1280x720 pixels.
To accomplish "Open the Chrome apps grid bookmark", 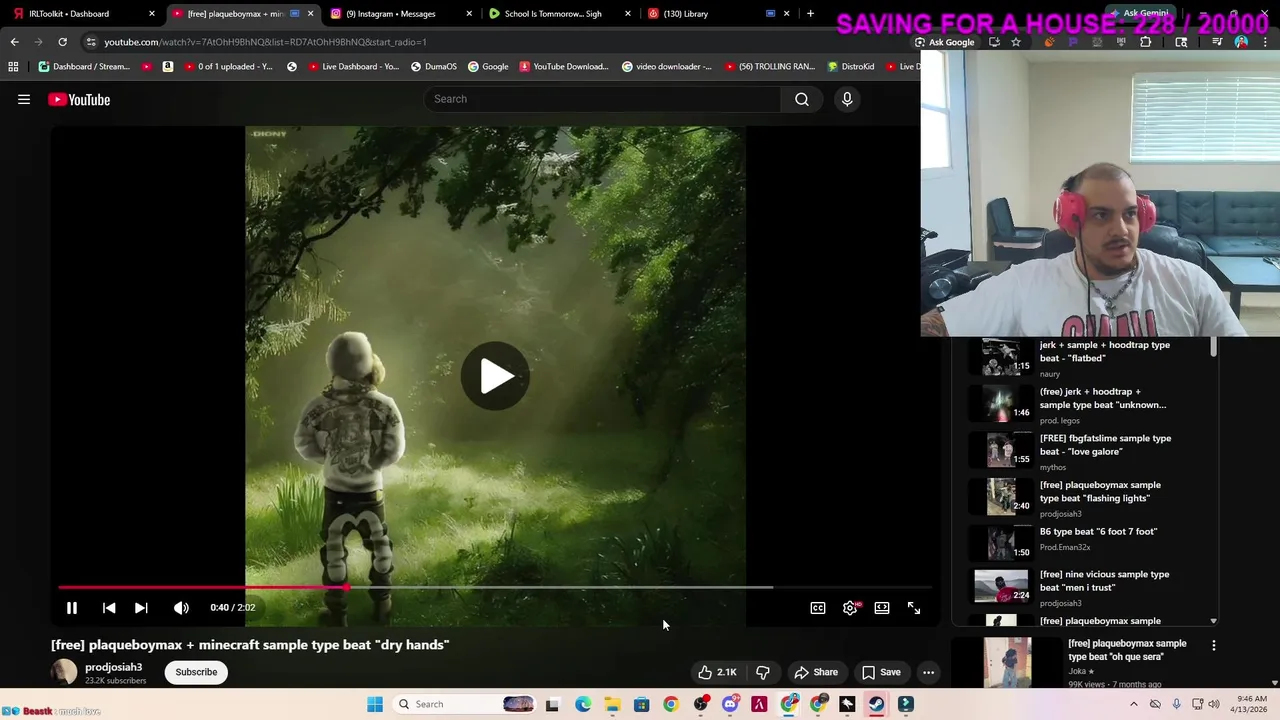I will click(x=13, y=66).
